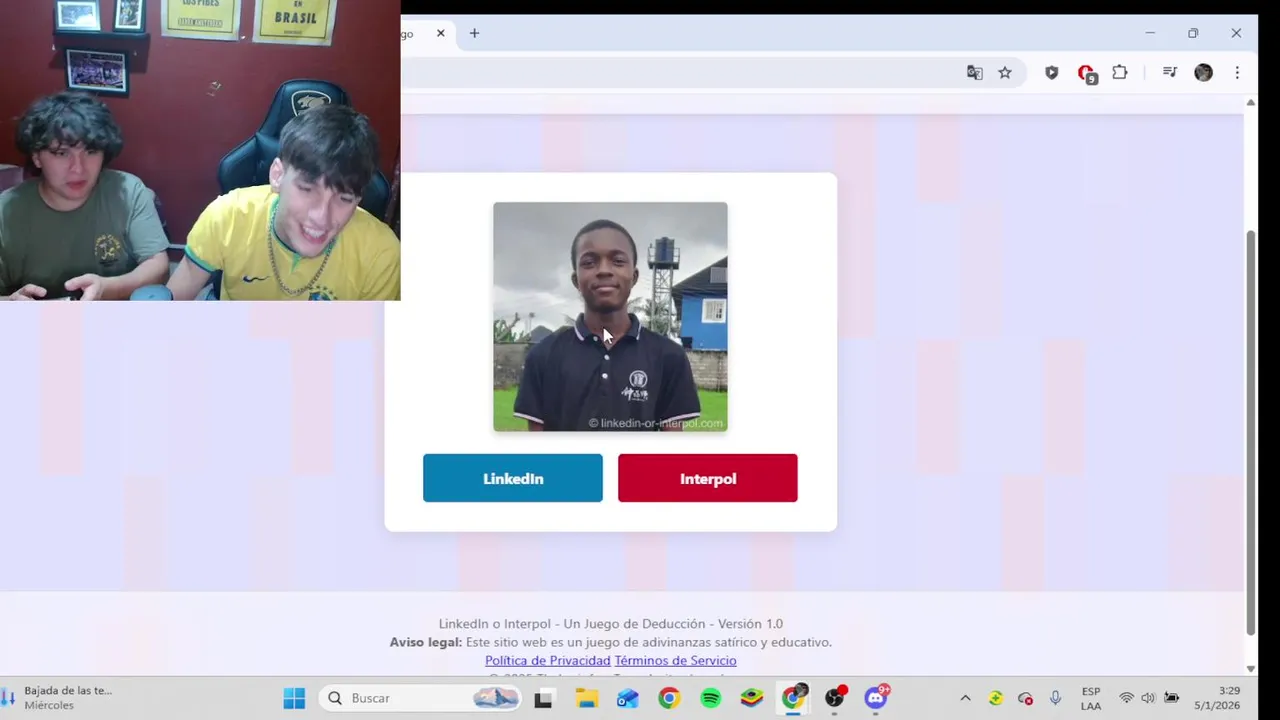This screenshot has height=720, width=1280.
Task: Click the translate page icon
Action: (975, 72)
